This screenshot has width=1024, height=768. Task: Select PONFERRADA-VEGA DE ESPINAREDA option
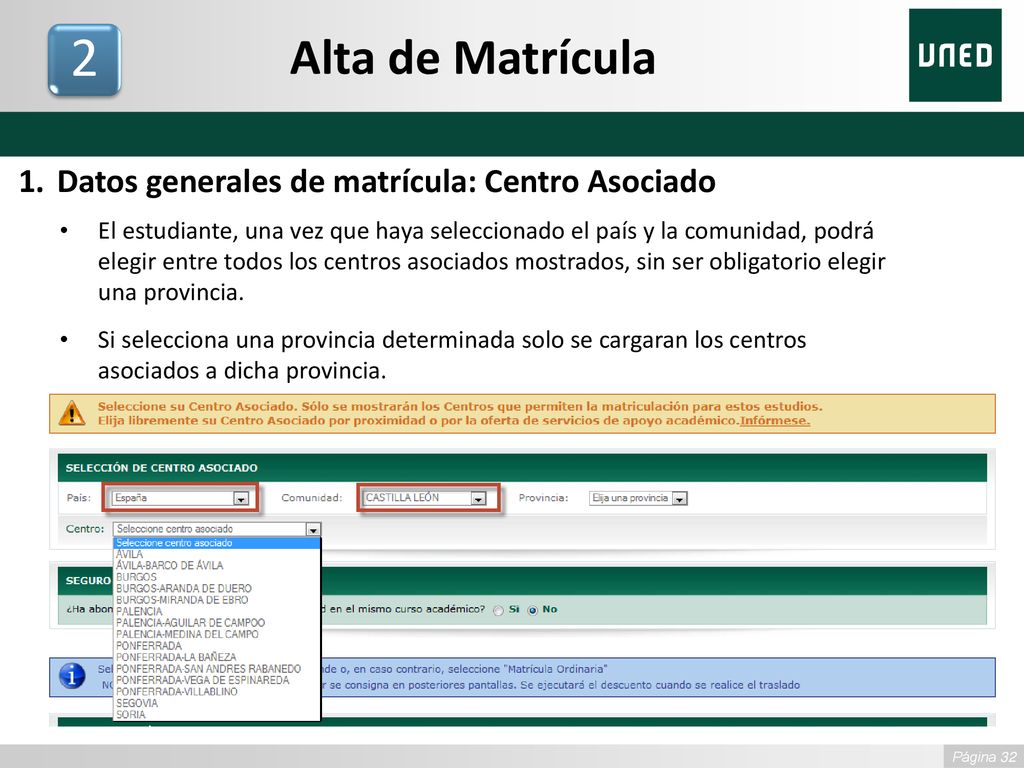217,680
